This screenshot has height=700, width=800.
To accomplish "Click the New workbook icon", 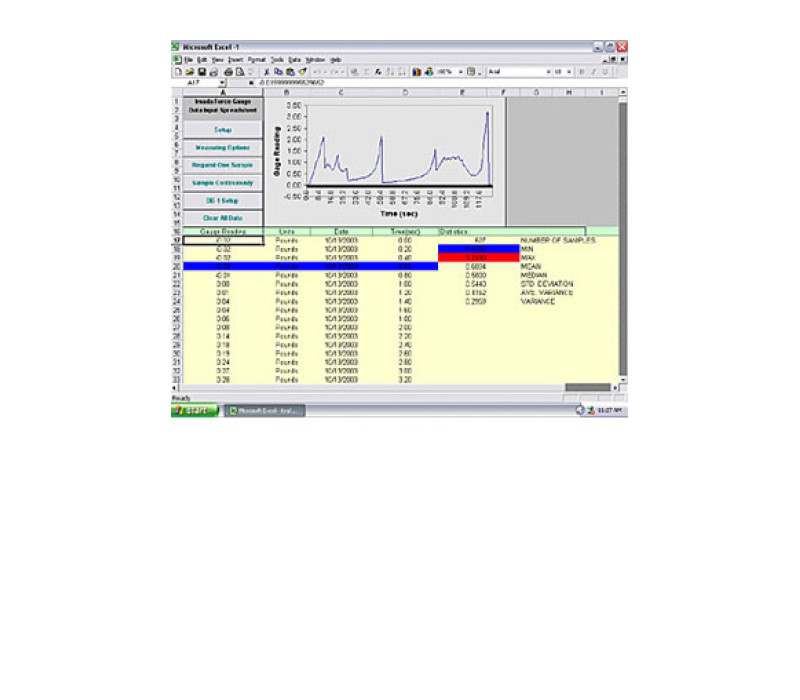I will (x=178, y=72).
